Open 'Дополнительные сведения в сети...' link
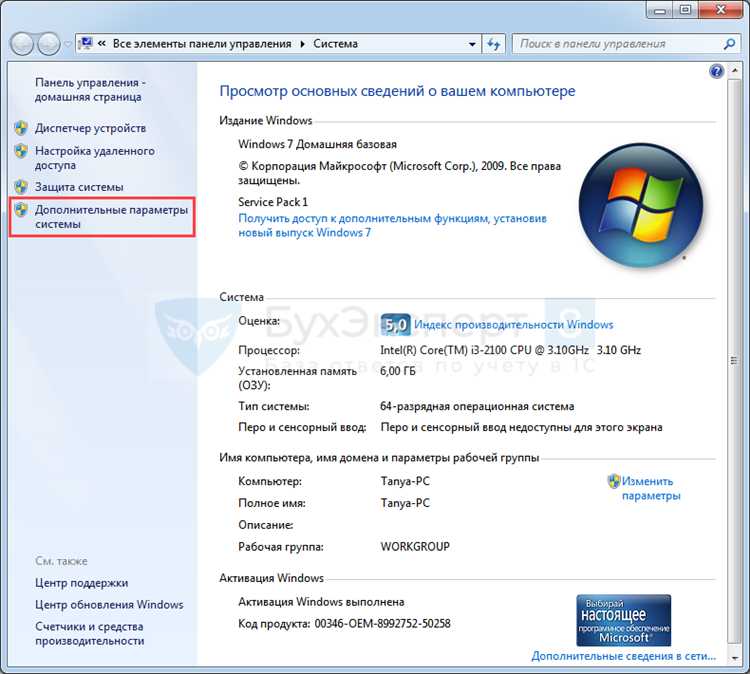This screenshot has width=750, height=674. coord(624,656)
